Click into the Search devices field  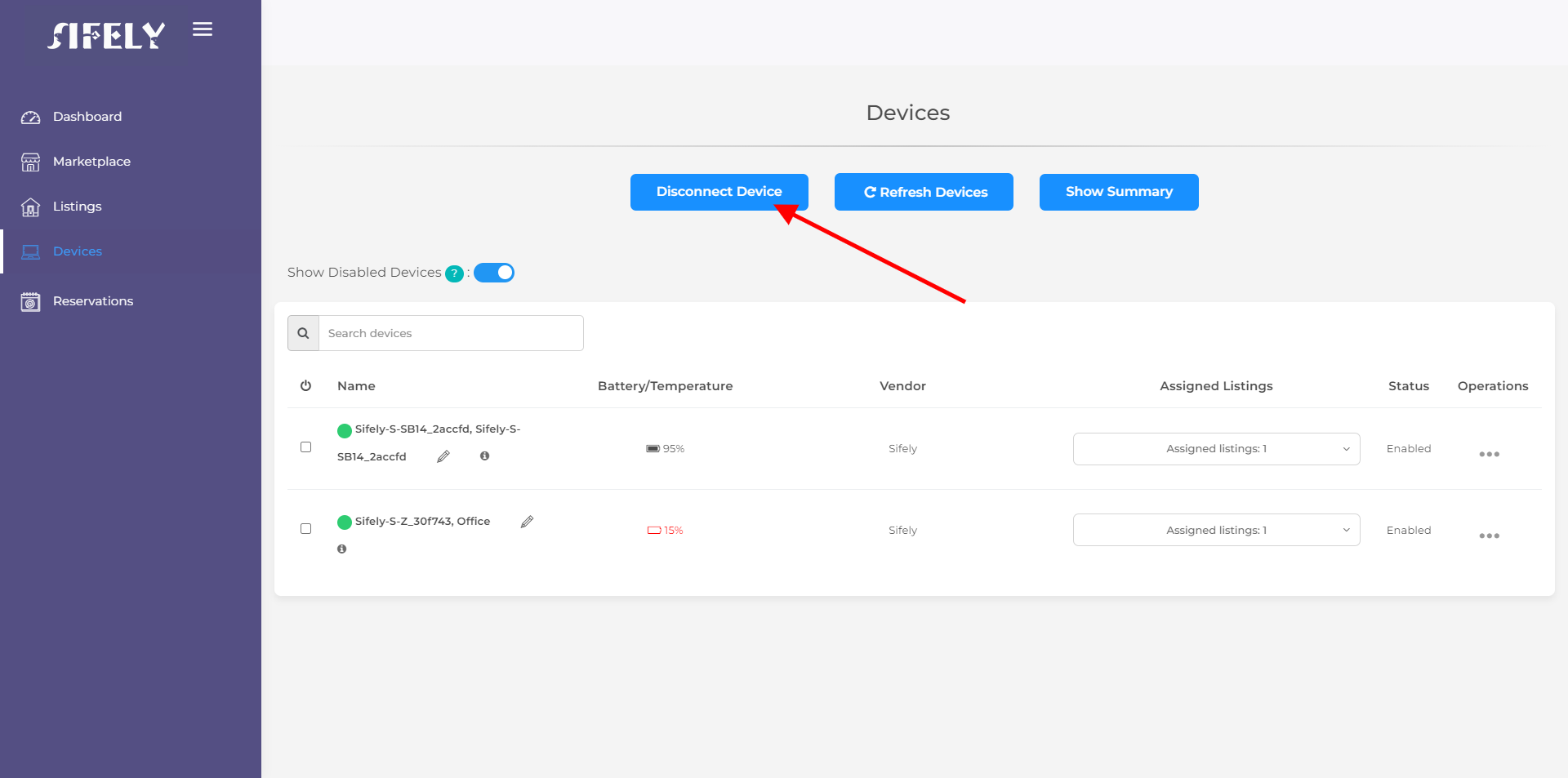pos(451,333)
